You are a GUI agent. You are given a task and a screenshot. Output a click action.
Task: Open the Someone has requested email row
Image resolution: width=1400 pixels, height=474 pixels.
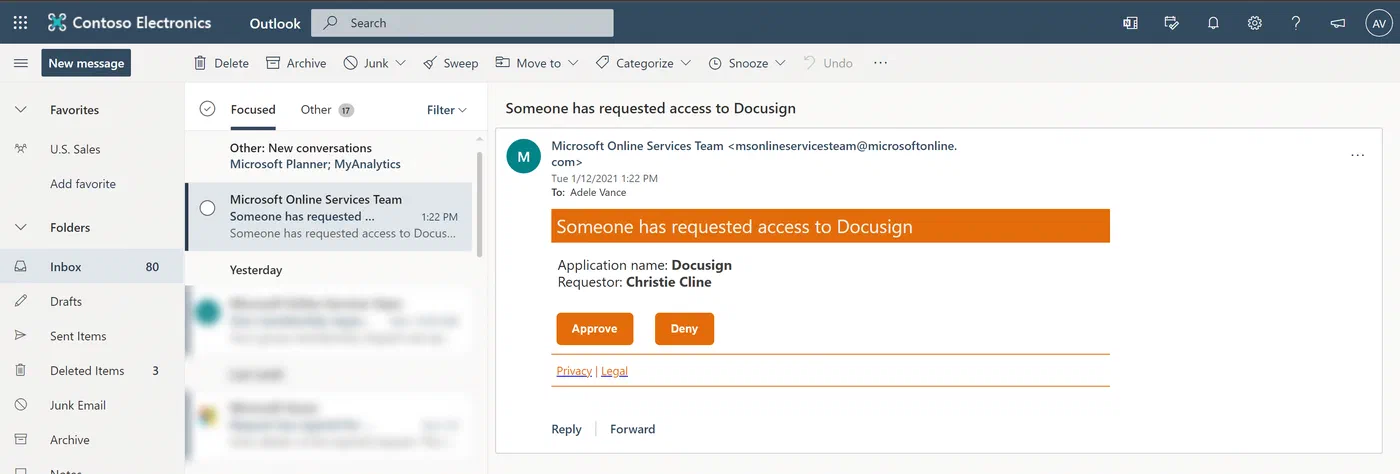tap(330, 217)
